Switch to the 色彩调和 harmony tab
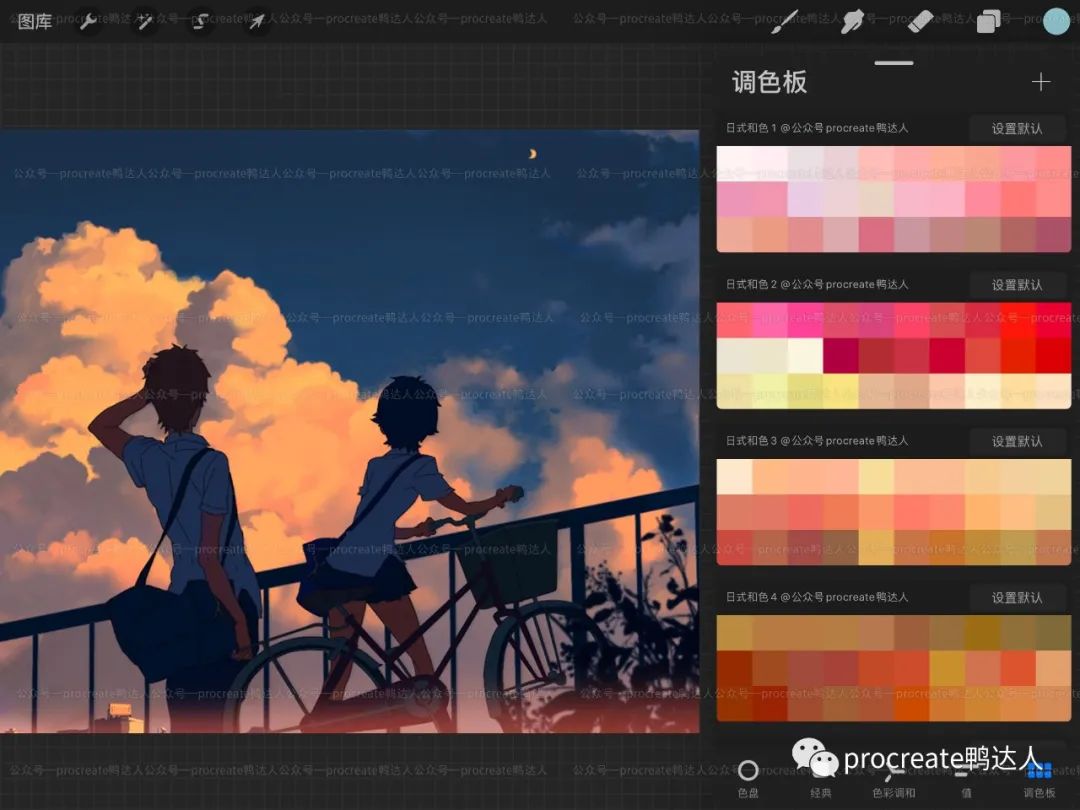The image size is (1080, 810). click(893, 779)
